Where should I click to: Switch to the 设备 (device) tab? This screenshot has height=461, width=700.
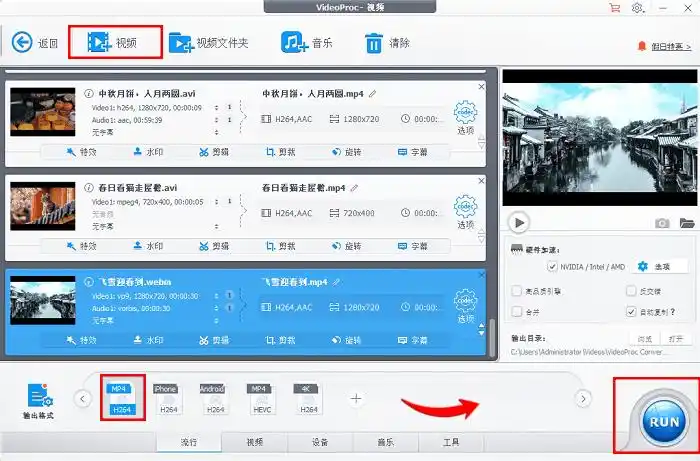(320, 442)
